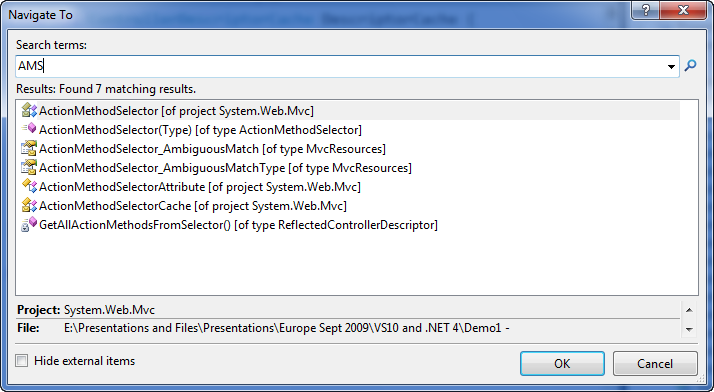
Task: Enable the Hide external items checkbox
Action: point(21,361)
